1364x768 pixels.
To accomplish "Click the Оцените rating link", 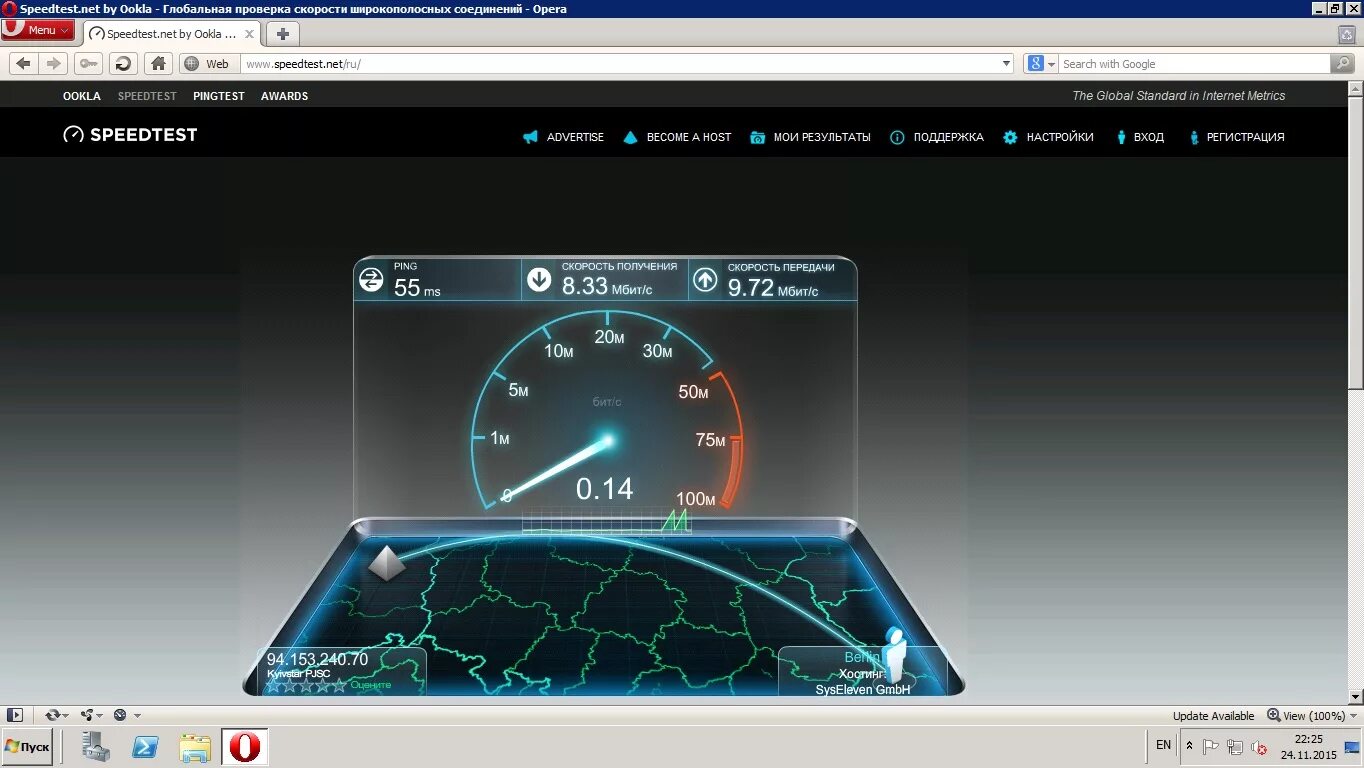I will tap(371, 685).
